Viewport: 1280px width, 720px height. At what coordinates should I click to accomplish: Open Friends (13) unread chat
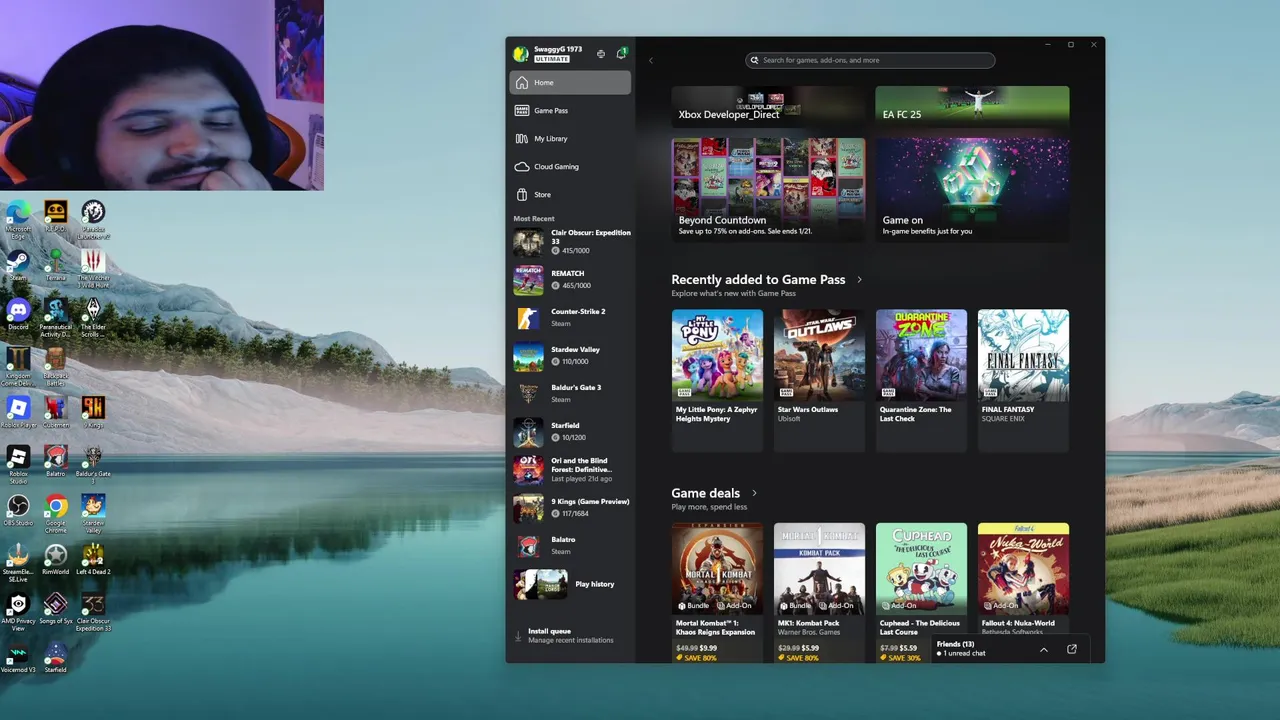[x=961, y=649]
